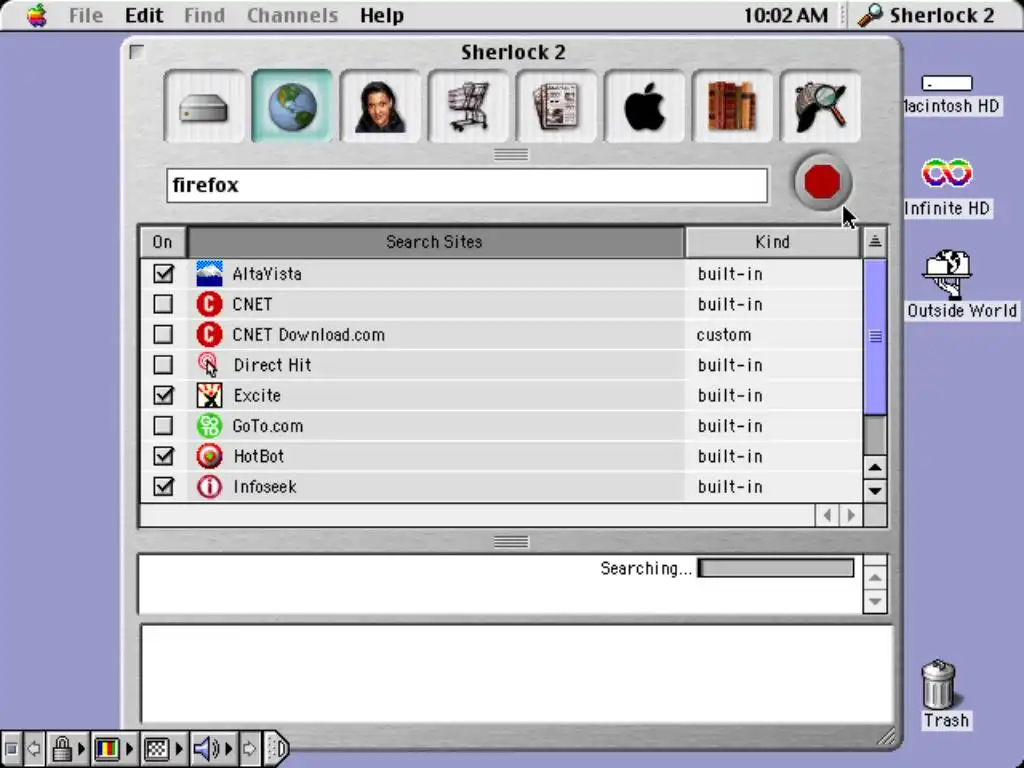Enable the GoTo.com checkbox
This screenshot has width=1024, height=768.
[x=163, y=426]
